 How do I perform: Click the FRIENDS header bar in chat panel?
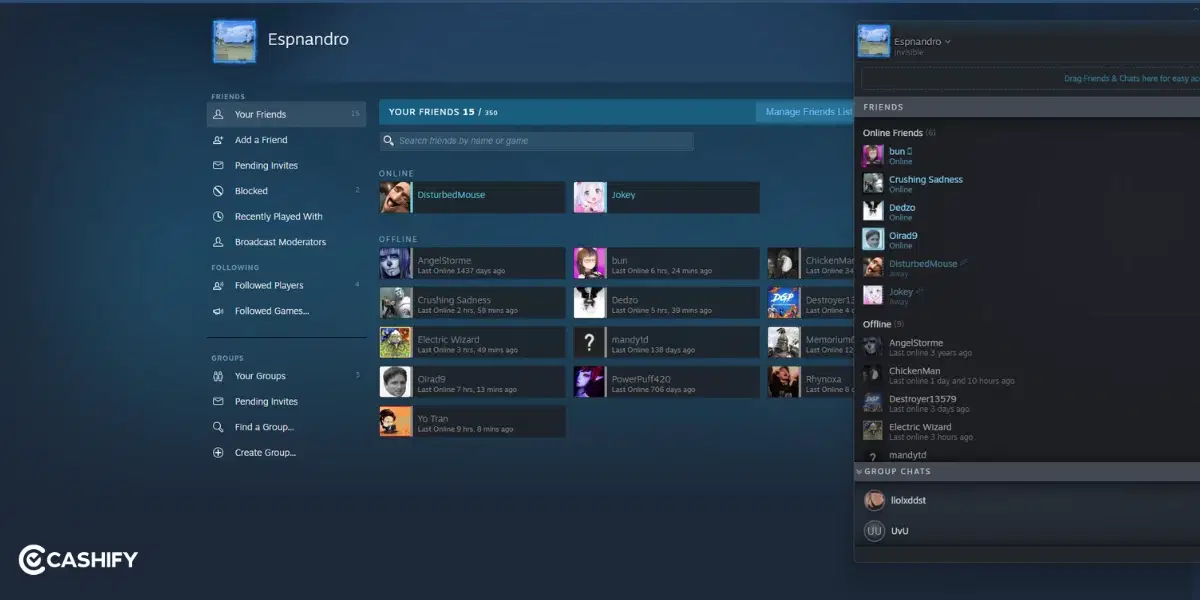(1027, 107)
